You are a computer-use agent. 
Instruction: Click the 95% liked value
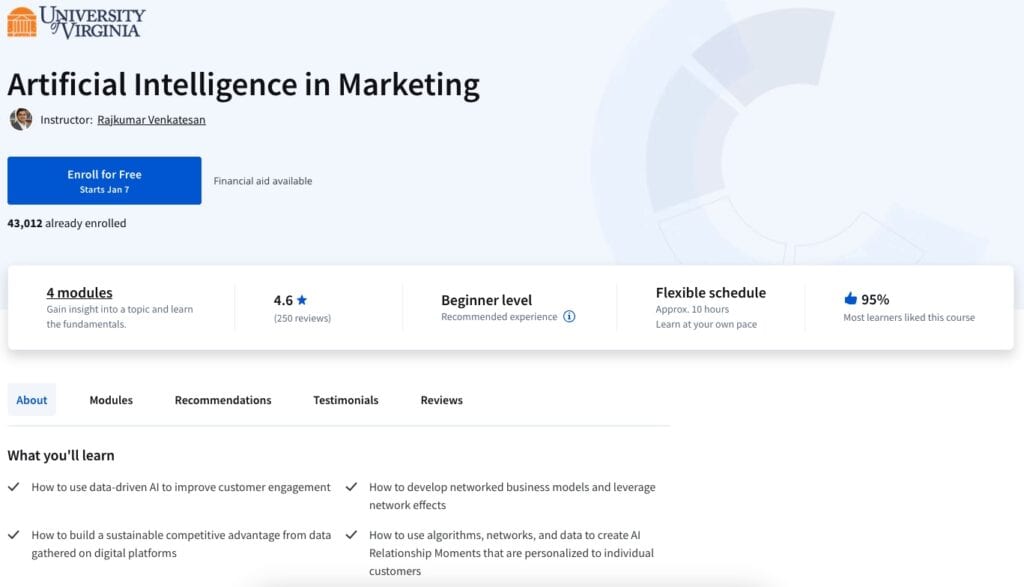click(x=875, y=299)
